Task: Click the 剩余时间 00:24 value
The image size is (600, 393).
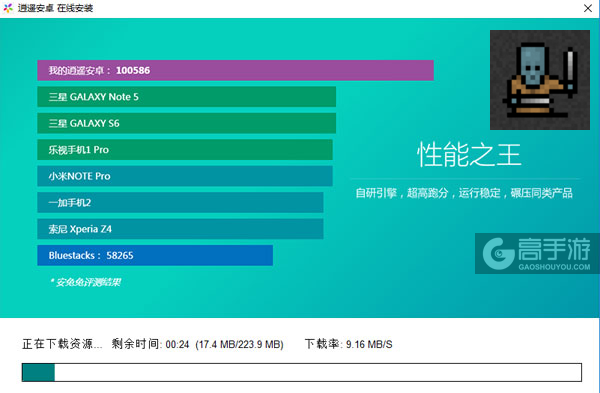Action: point(150,344)
